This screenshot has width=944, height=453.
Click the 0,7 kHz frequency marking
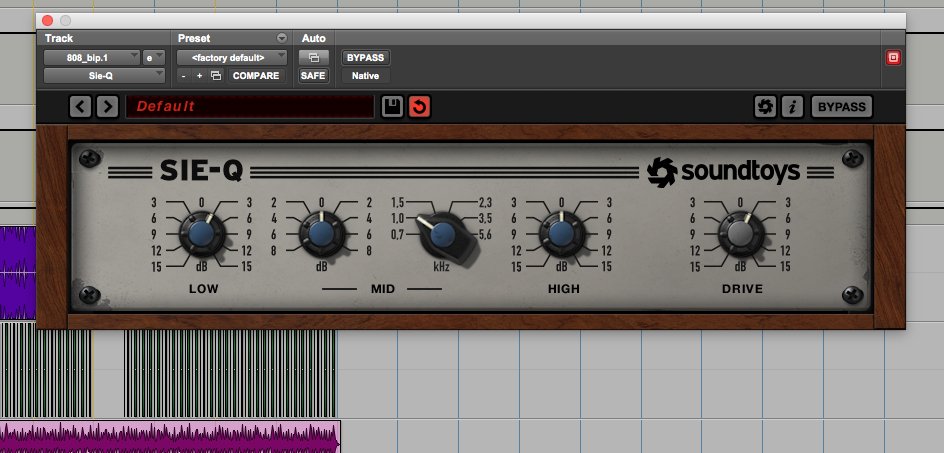pyautogui.click(x=397, y=235)
